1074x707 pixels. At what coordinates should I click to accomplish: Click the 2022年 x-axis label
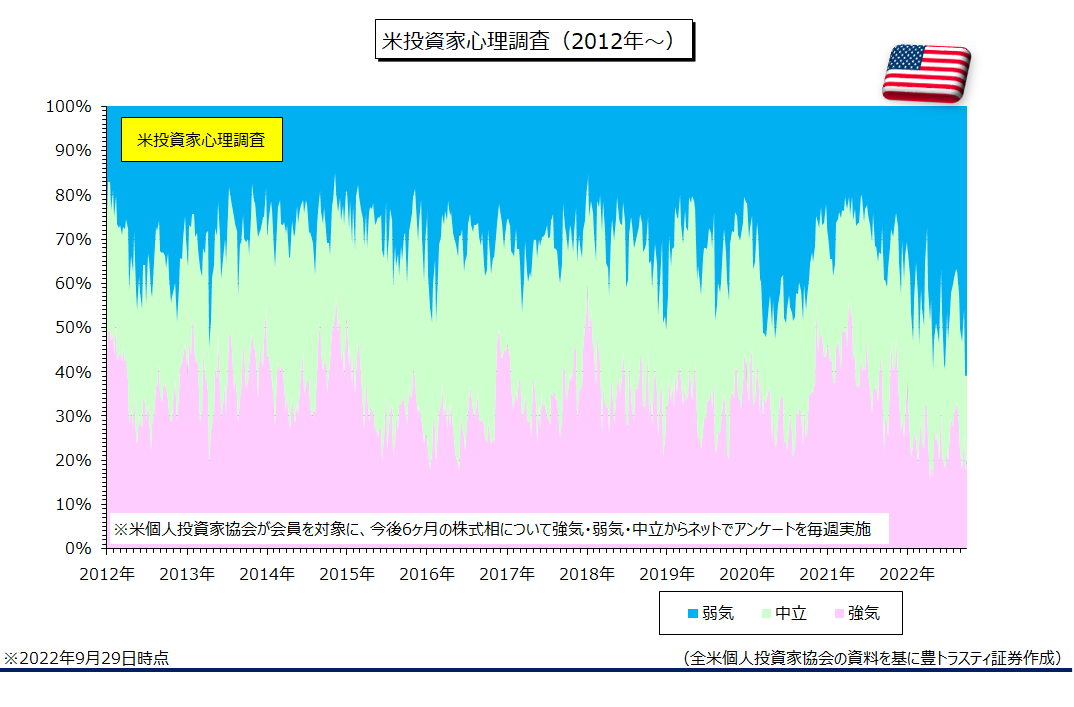tap(908, 574)
